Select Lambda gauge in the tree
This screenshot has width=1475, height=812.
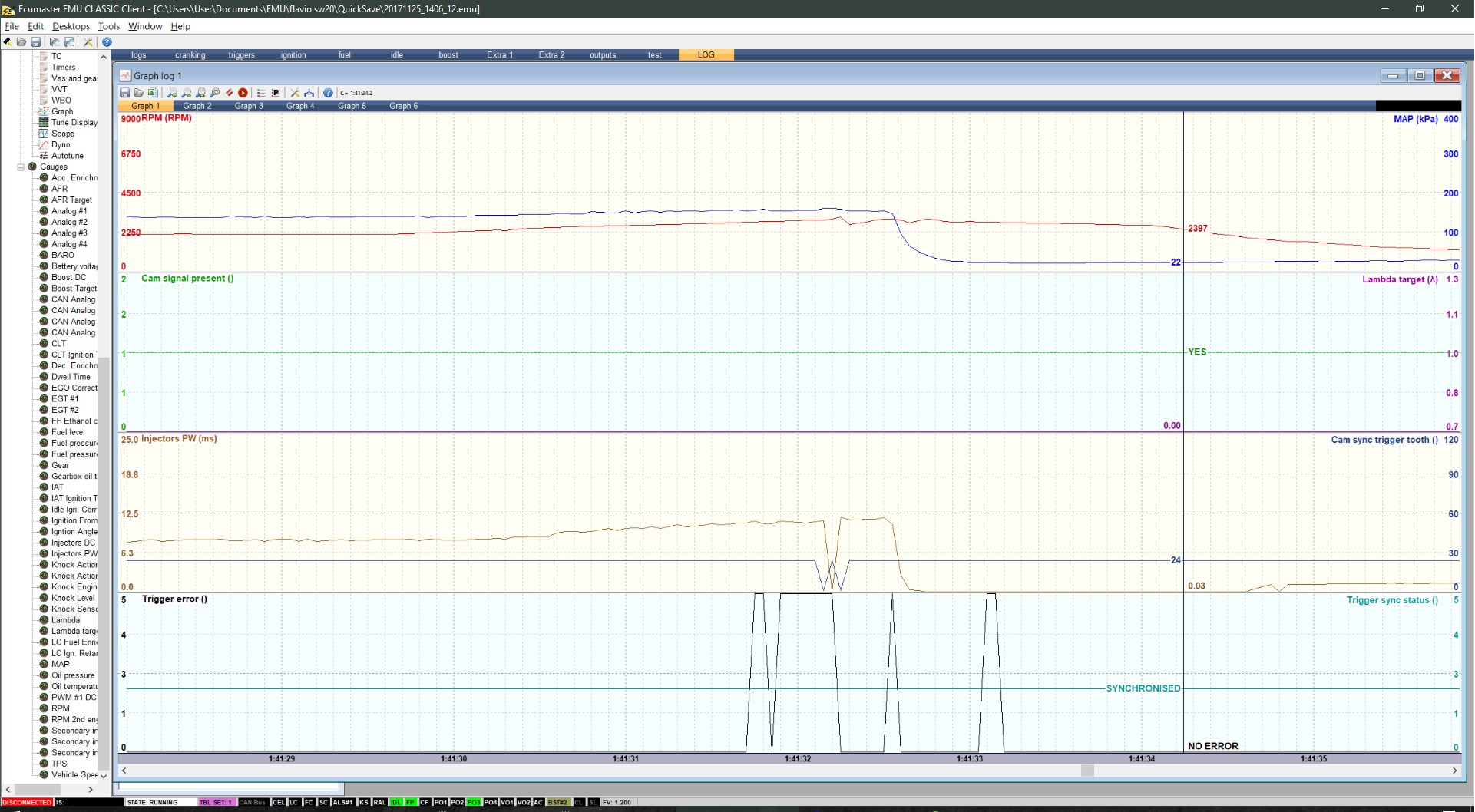65,620
